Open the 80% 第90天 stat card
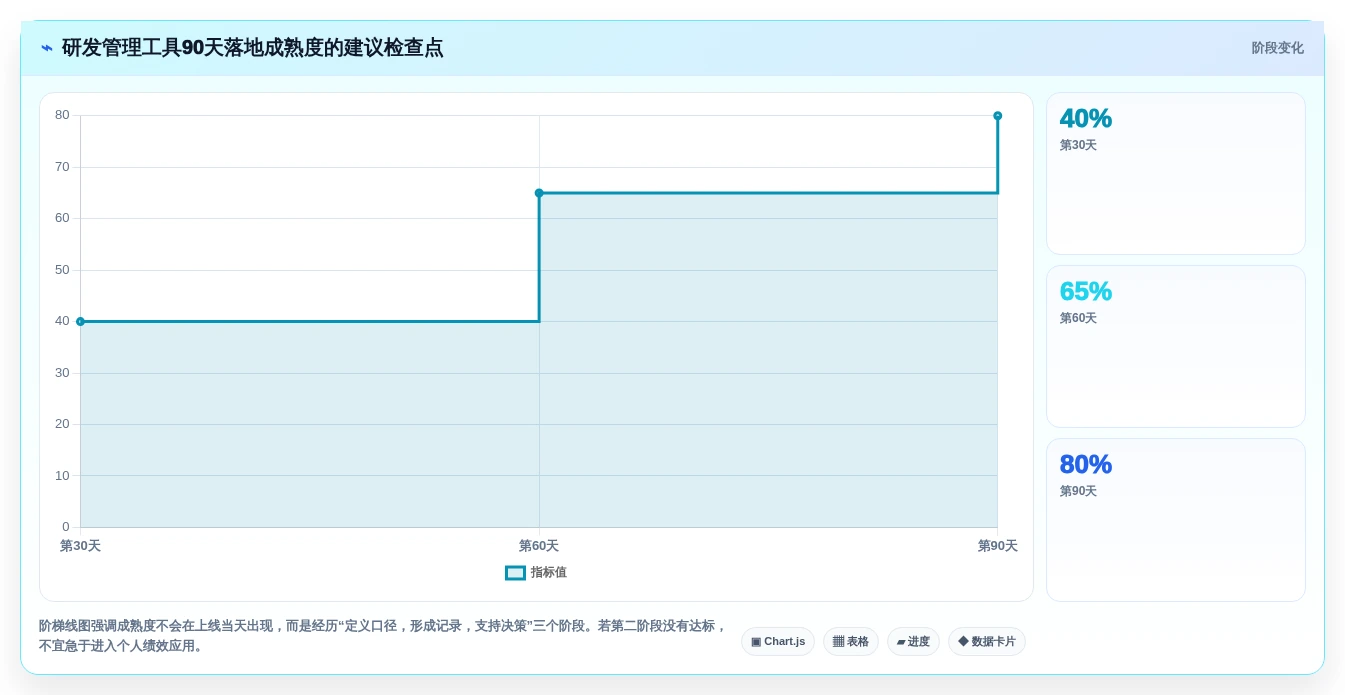Viewport: 1345px width, 695px height. pyautogui.click(x=1175, y=519)
